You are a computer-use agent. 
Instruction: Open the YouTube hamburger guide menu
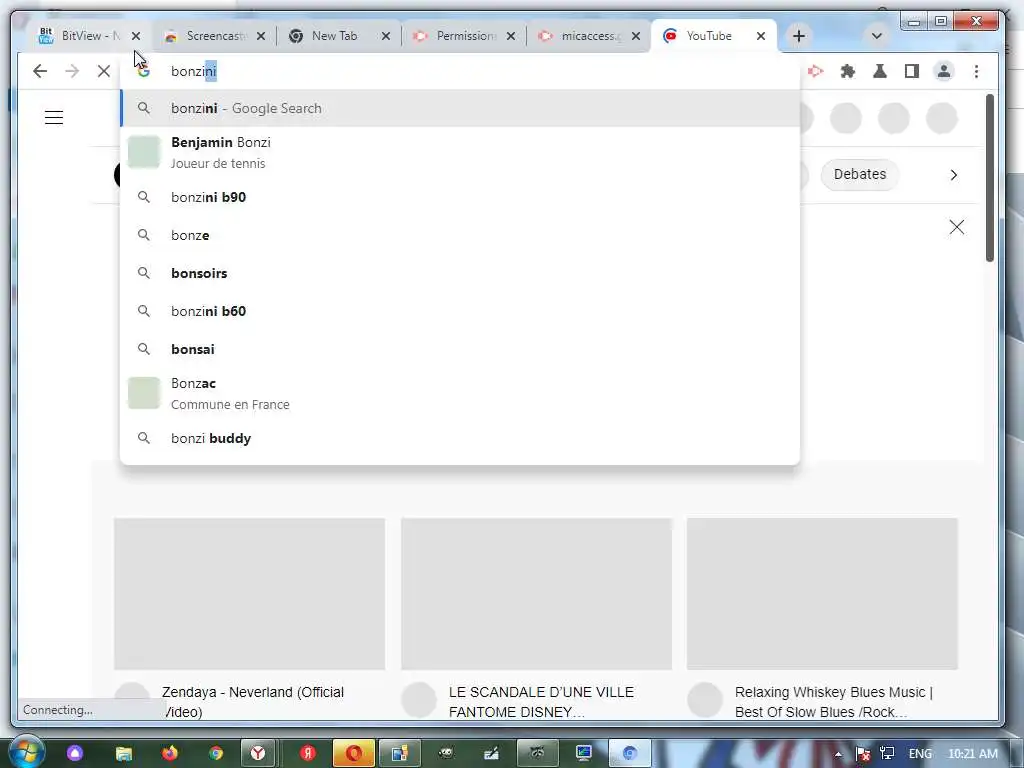[x=54, y=118]
